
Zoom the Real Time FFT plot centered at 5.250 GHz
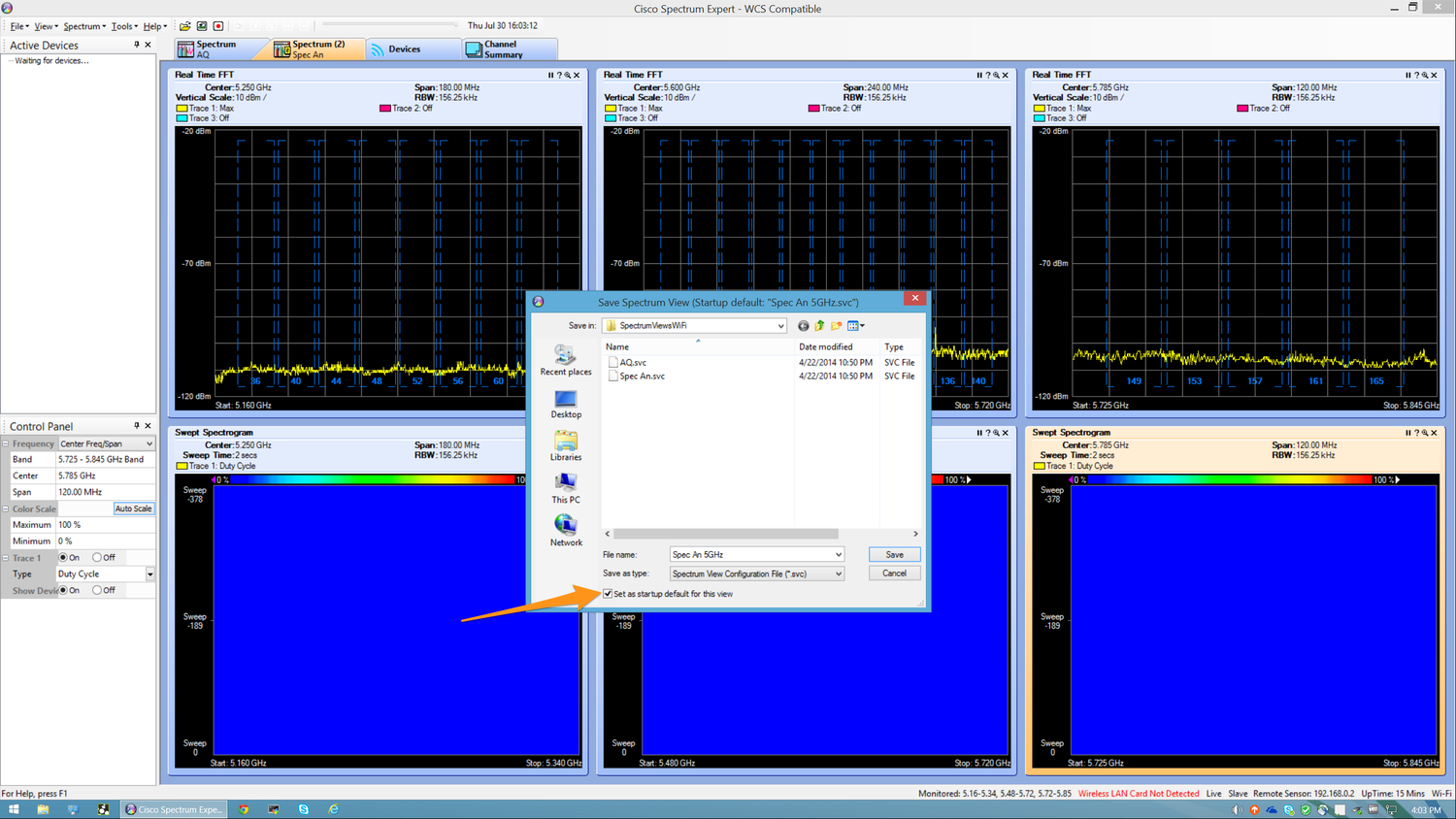pos(568,75)
